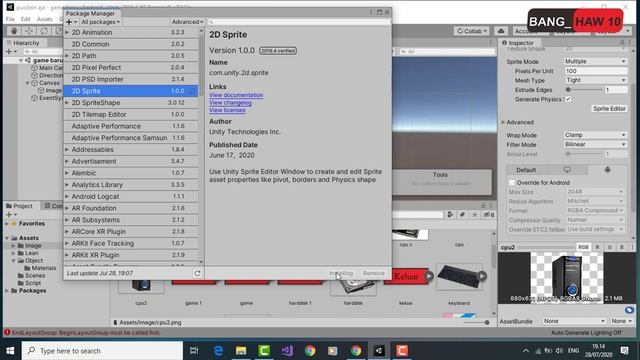The height and width of the screenshot is (360, 640).
Task: Click the Sprite Editor button
Action: pos(609,109)
